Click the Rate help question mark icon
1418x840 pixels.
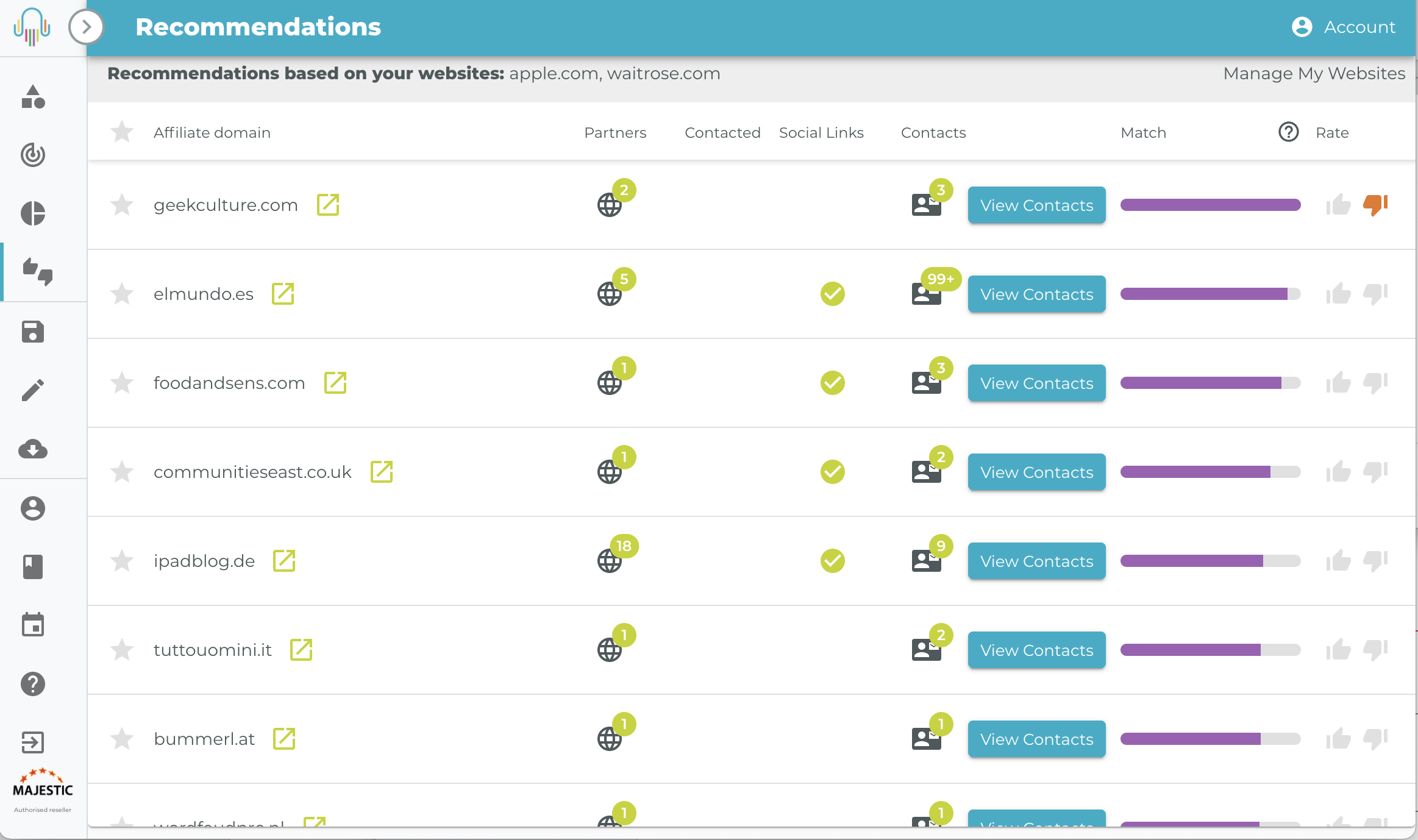click(1288, 132)
